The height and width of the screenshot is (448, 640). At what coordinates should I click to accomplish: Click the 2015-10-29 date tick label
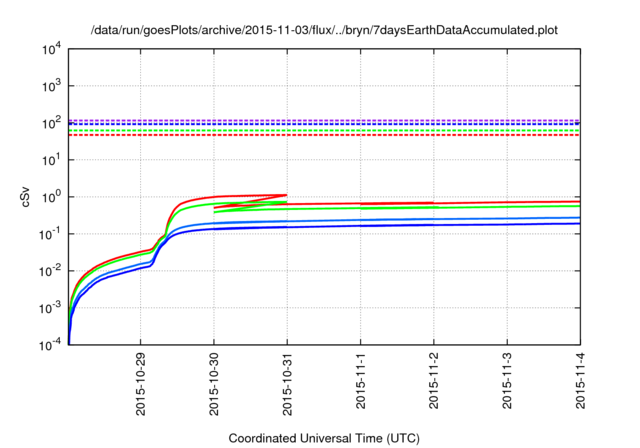[140, 384]
